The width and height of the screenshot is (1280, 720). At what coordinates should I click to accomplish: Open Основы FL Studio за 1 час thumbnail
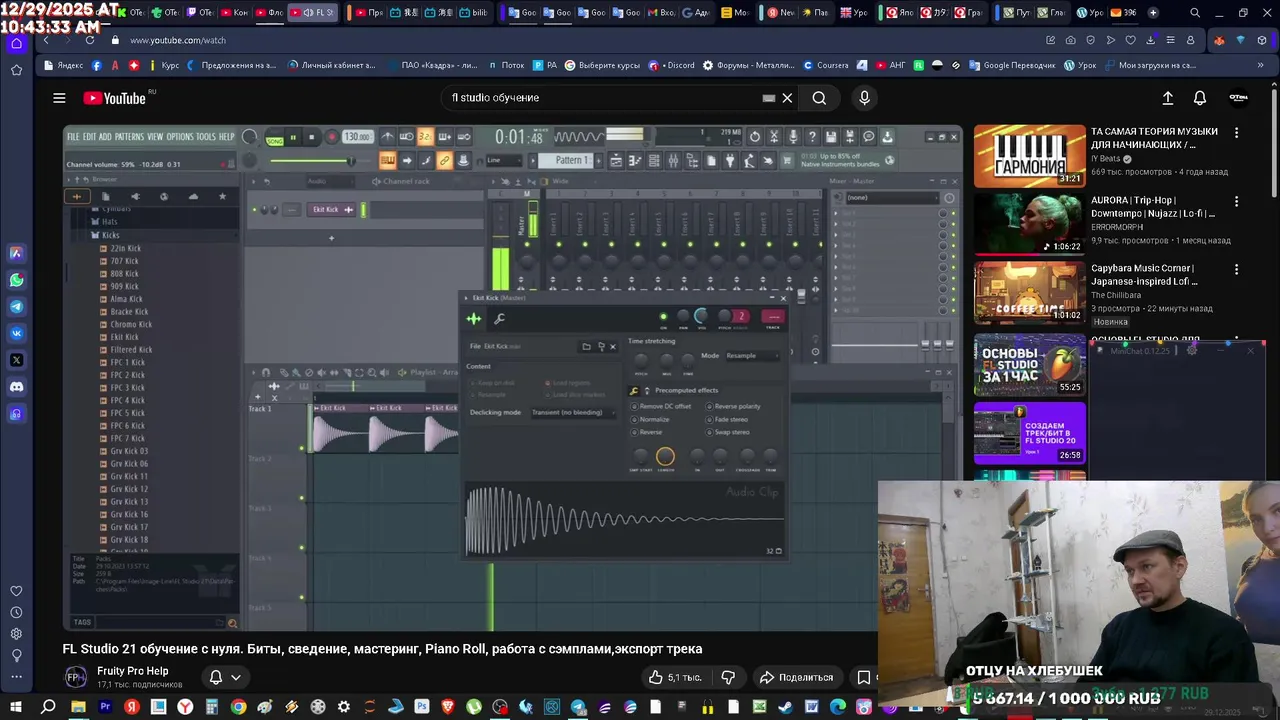1030,365
